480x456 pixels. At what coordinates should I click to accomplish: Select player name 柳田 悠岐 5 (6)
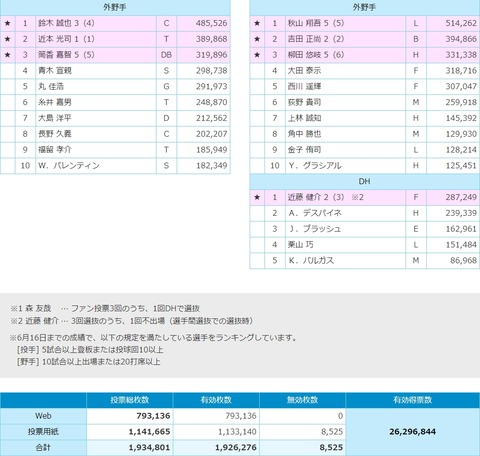point(316,55)
